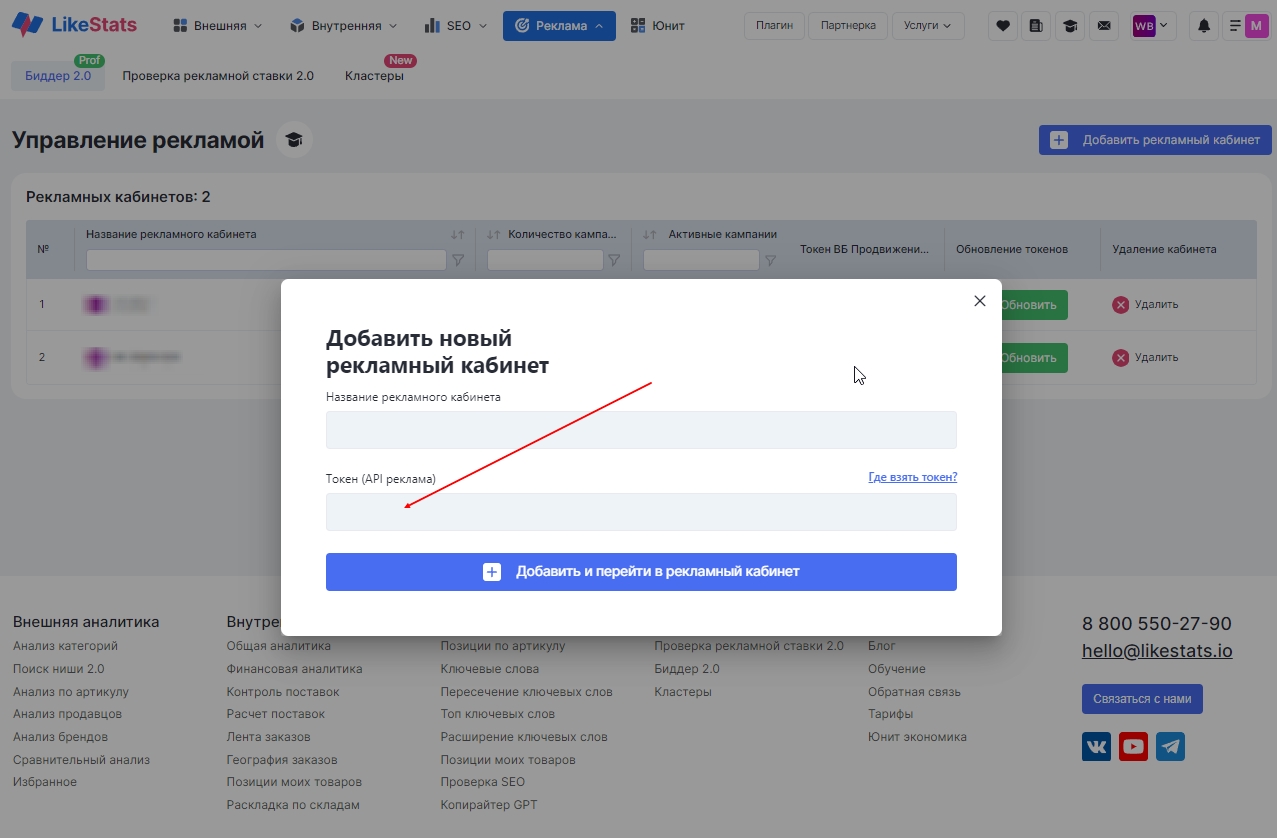Click the VK social icon
The height and width of the screenshot is (838, 1277).
coord(1097,746)
